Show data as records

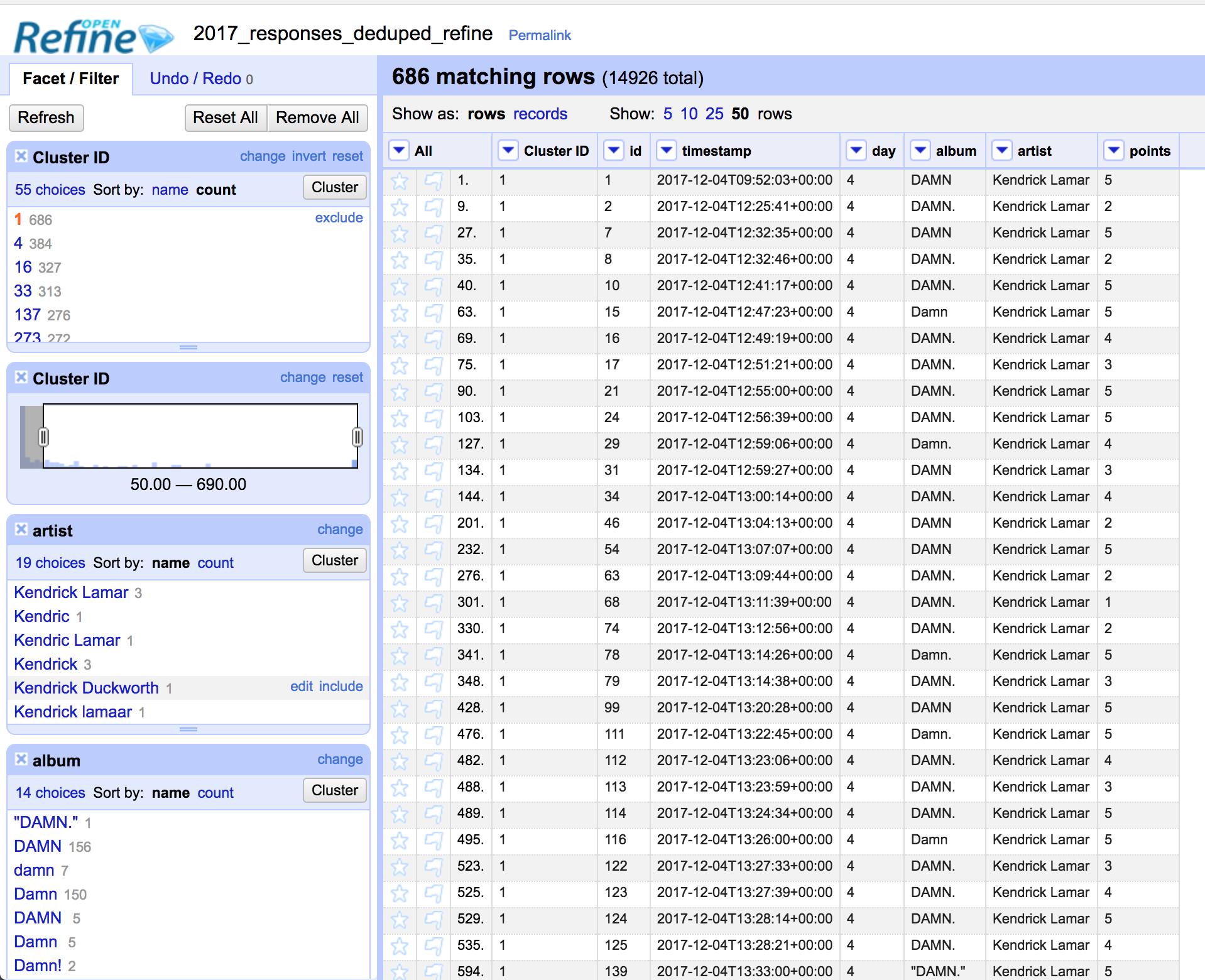tap(540, 114)
